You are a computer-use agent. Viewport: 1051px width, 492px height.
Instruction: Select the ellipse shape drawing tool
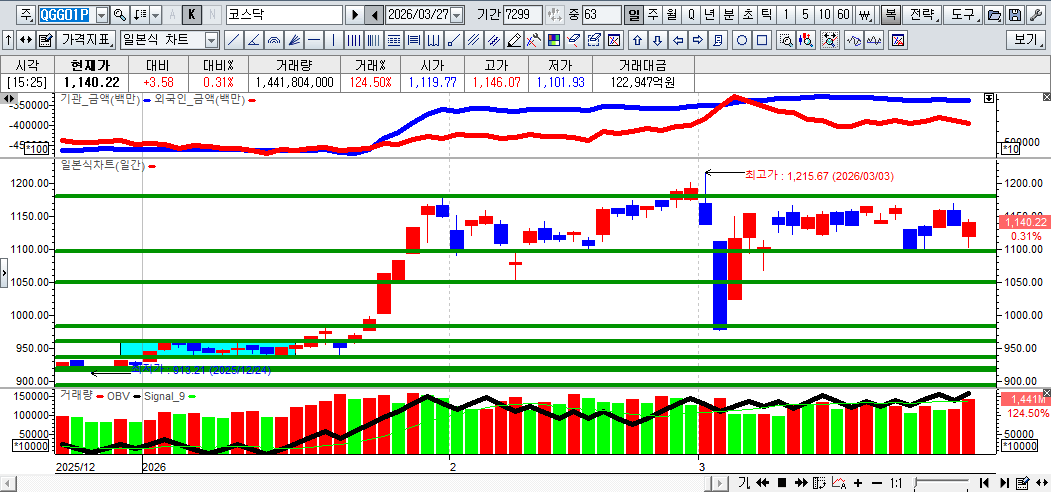pos(743,40)
